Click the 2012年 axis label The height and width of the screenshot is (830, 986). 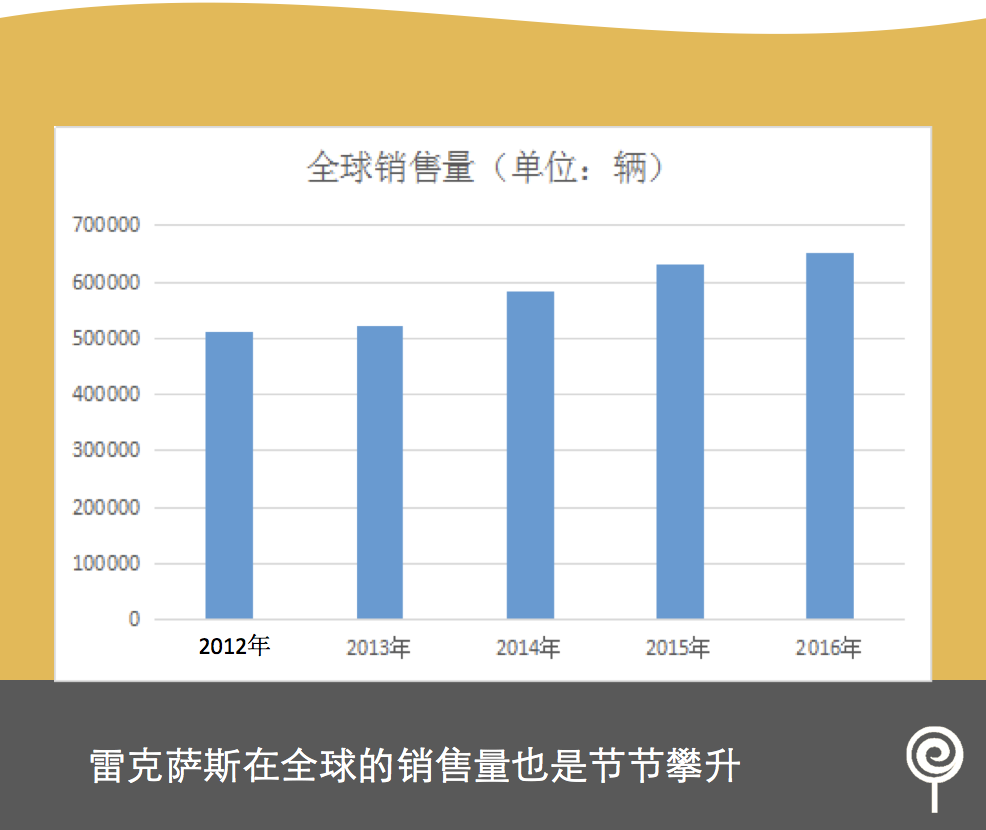coord(235,646)
